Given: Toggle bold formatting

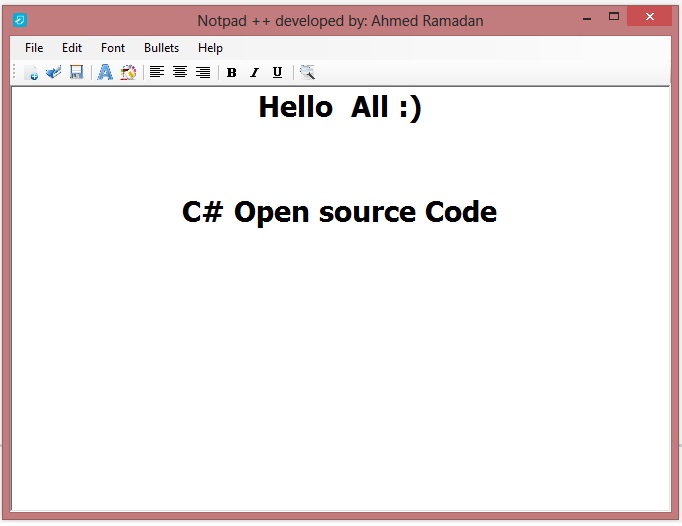Looking at the screenshot, I should 232,73.
